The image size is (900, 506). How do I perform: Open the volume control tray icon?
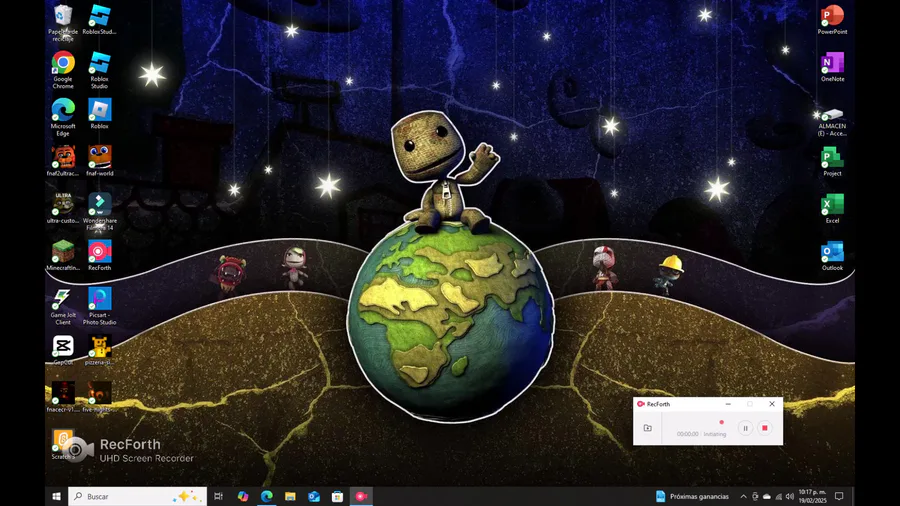pos(789,496)
